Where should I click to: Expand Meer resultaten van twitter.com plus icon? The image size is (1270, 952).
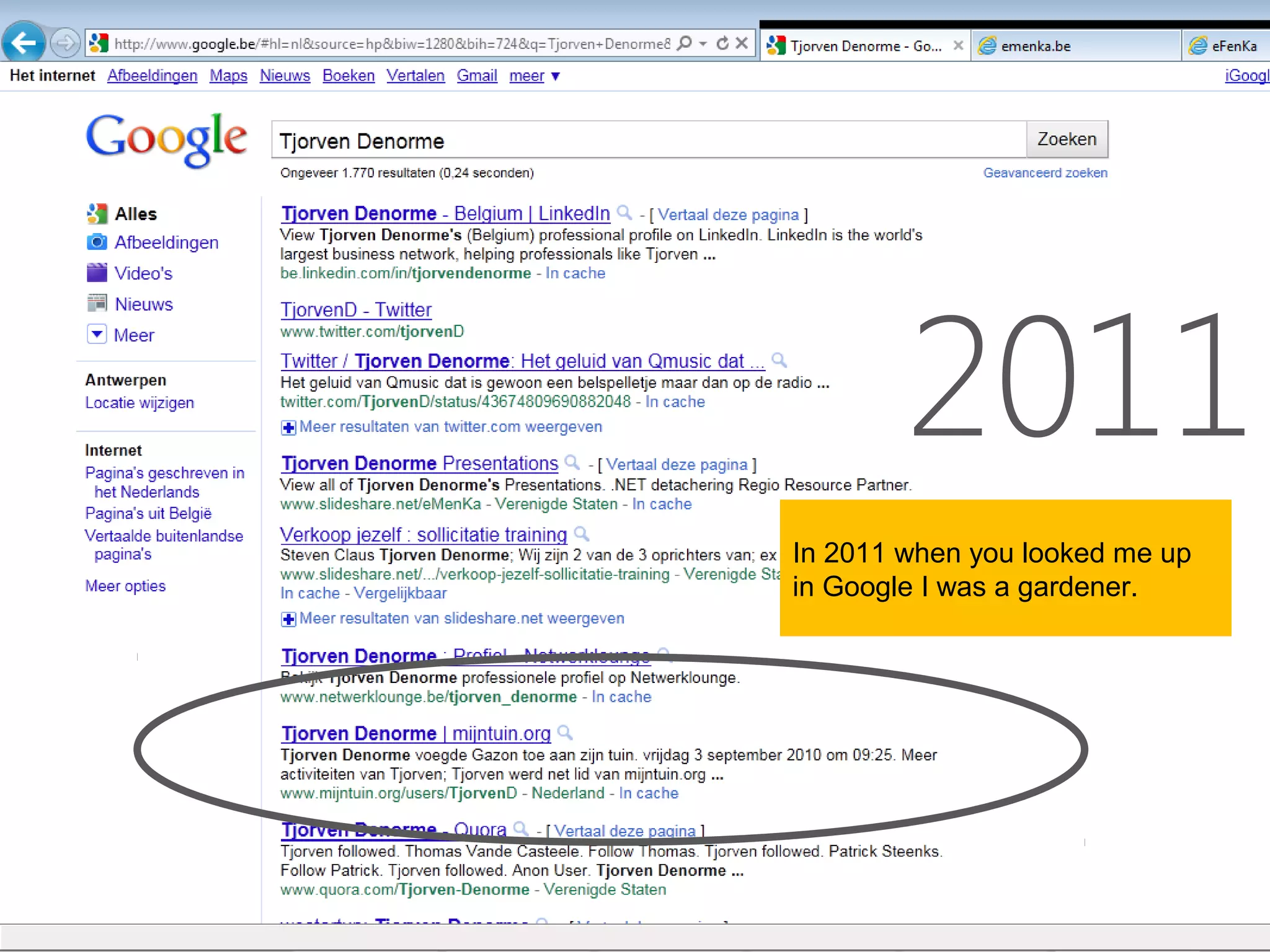(x=288, y=428)
